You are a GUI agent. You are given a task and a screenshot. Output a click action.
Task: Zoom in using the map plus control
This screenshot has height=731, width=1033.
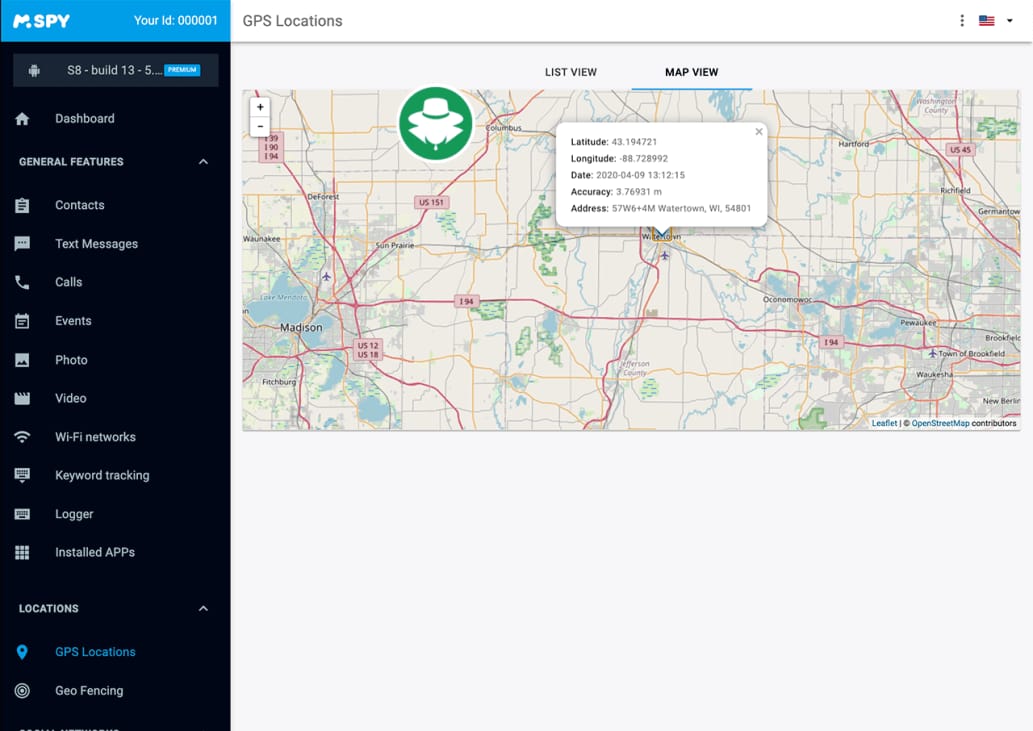(x=260, y=106)
